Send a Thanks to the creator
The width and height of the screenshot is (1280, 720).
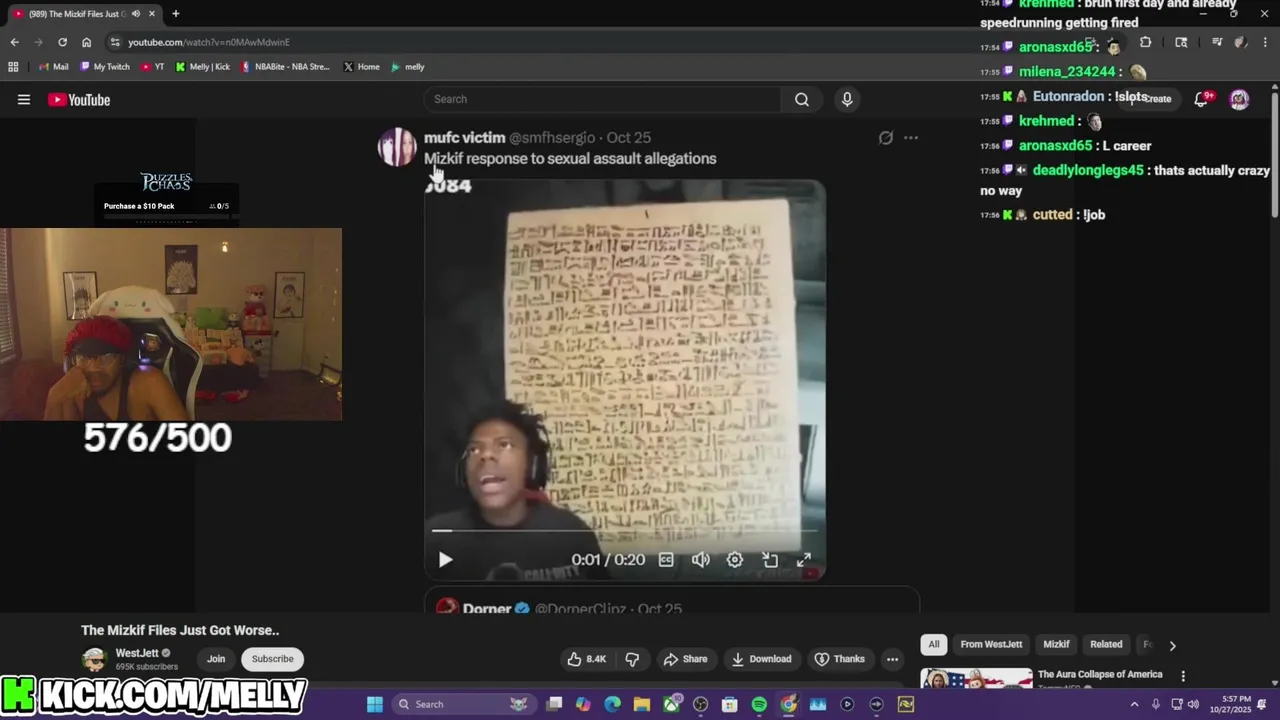(x=839, y=659)
